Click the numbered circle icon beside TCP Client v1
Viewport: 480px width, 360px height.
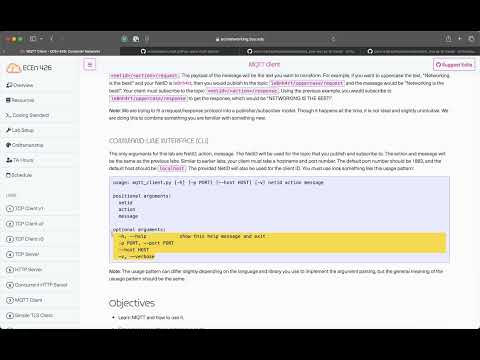(10, 209)
